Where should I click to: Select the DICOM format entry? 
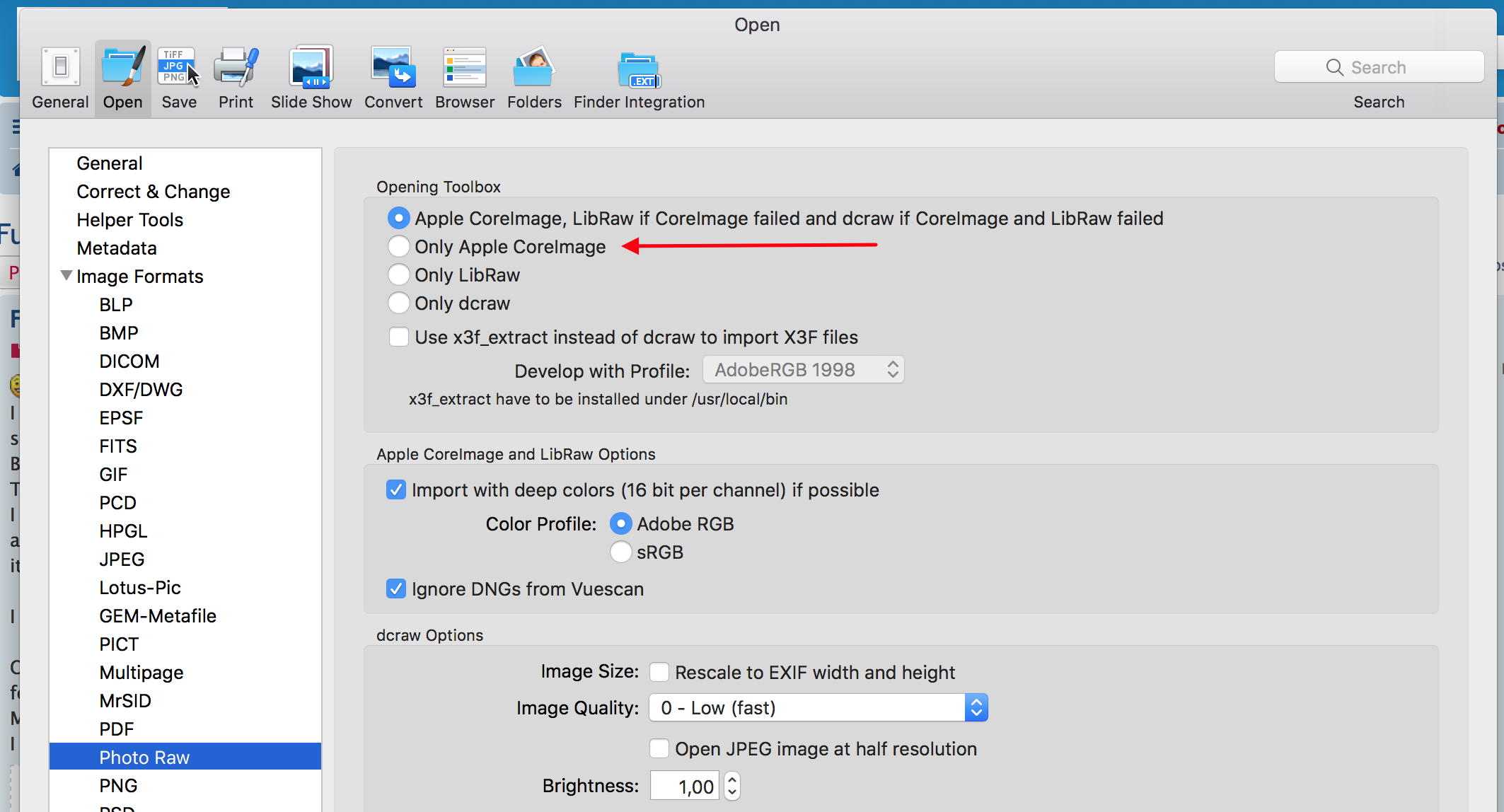pyautogui.click(x=185, y=361)
